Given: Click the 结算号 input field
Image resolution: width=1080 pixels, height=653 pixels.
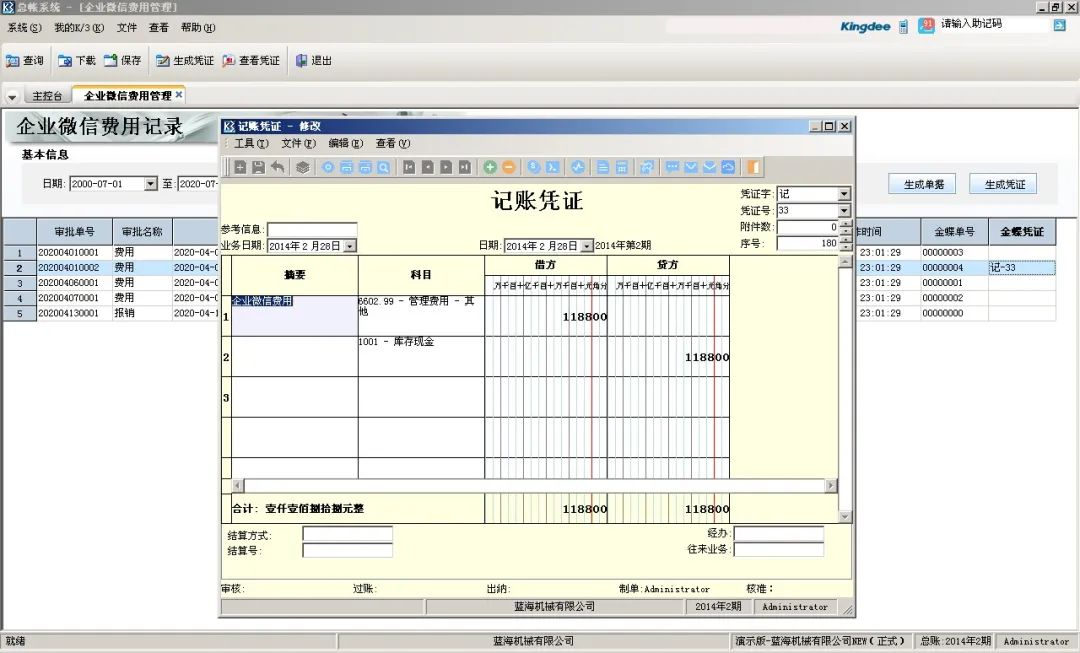Looking at the screenshot, I should 348,550.
